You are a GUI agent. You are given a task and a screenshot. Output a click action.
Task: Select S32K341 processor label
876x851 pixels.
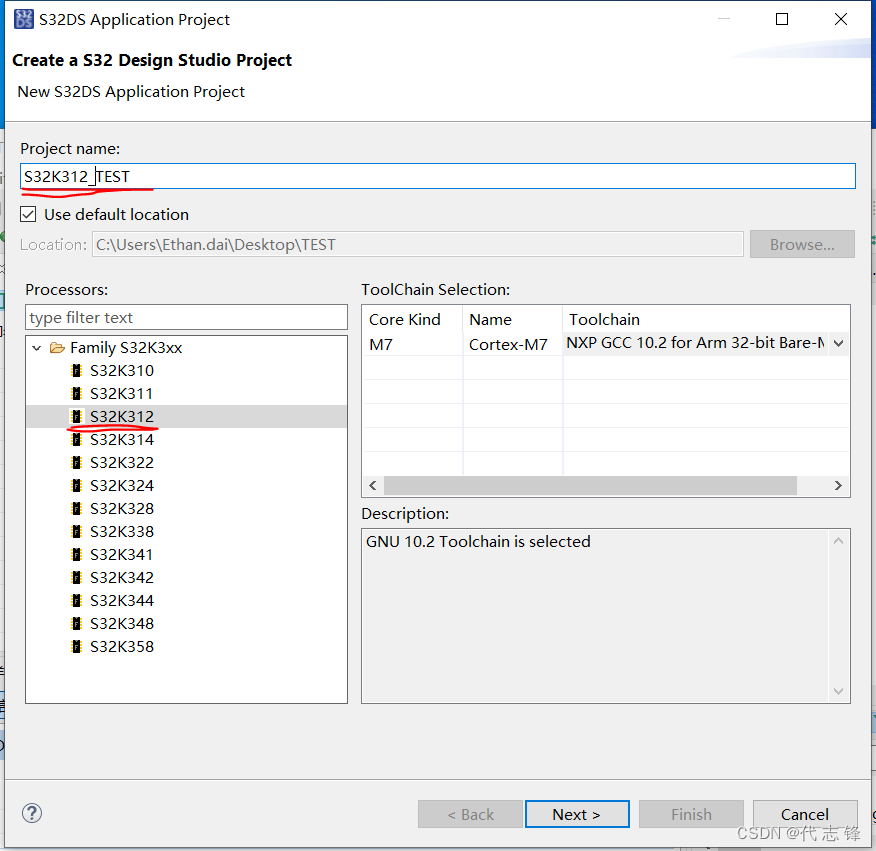tap(122, 554)
